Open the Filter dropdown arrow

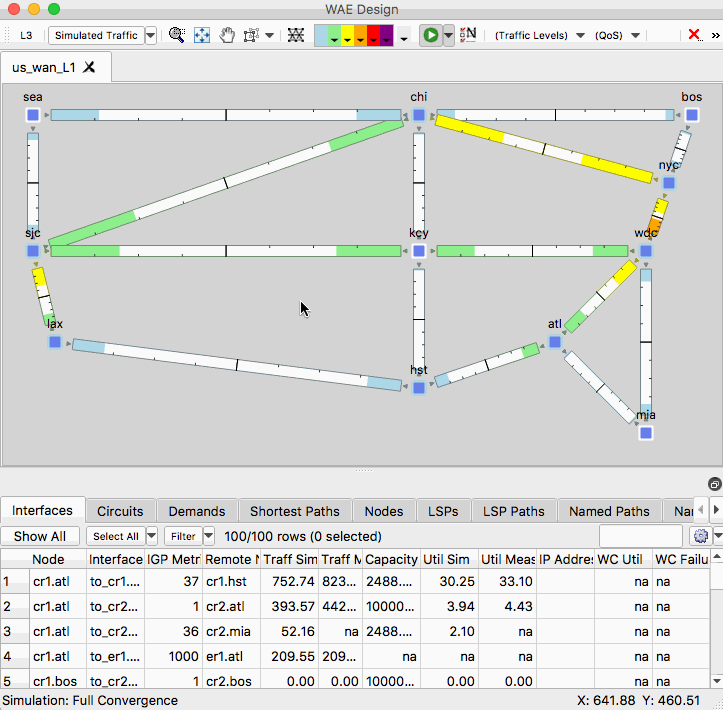click(x=208, y=536)
